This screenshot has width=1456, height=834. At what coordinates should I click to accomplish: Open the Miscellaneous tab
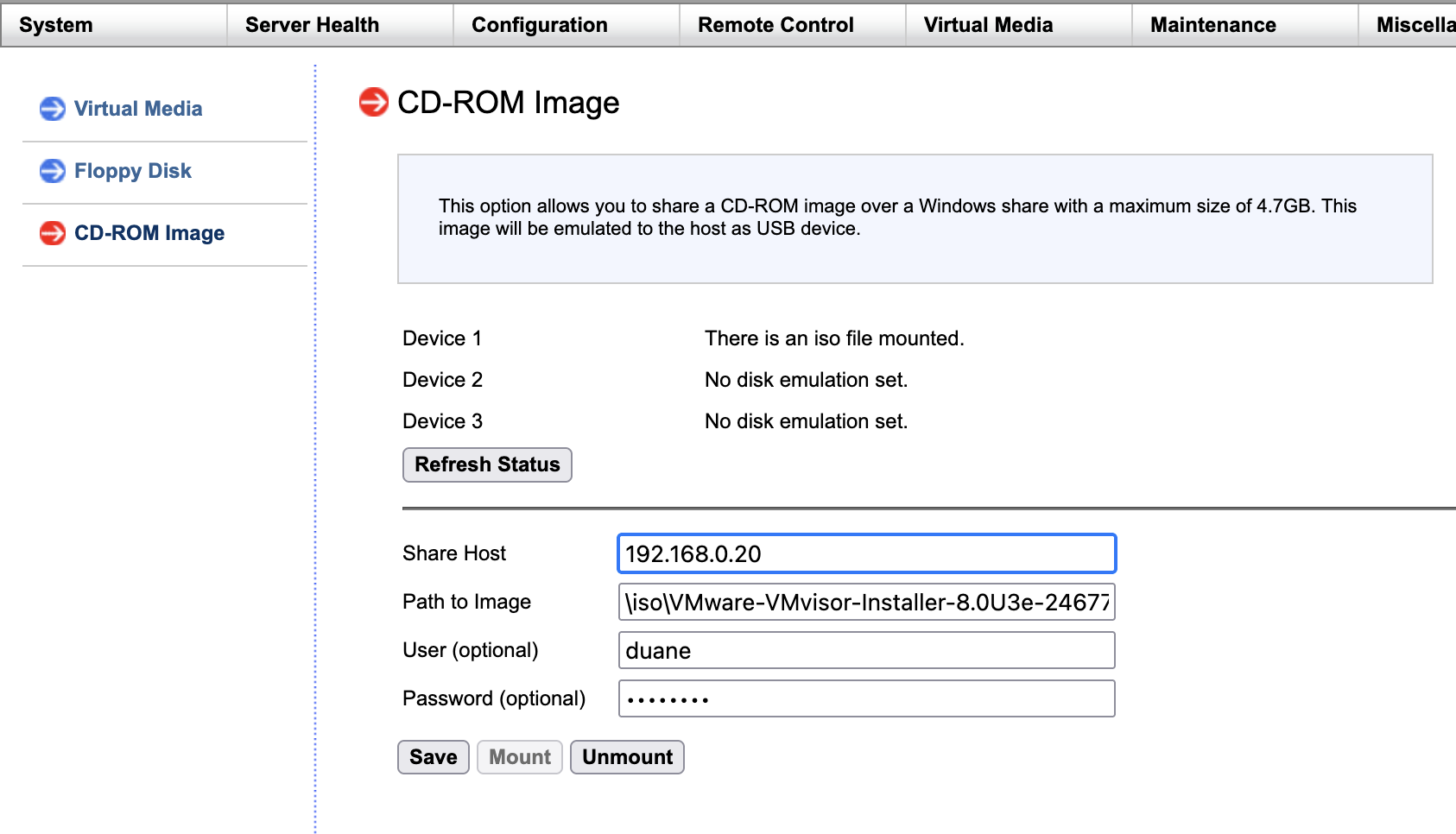point(1413,25)
